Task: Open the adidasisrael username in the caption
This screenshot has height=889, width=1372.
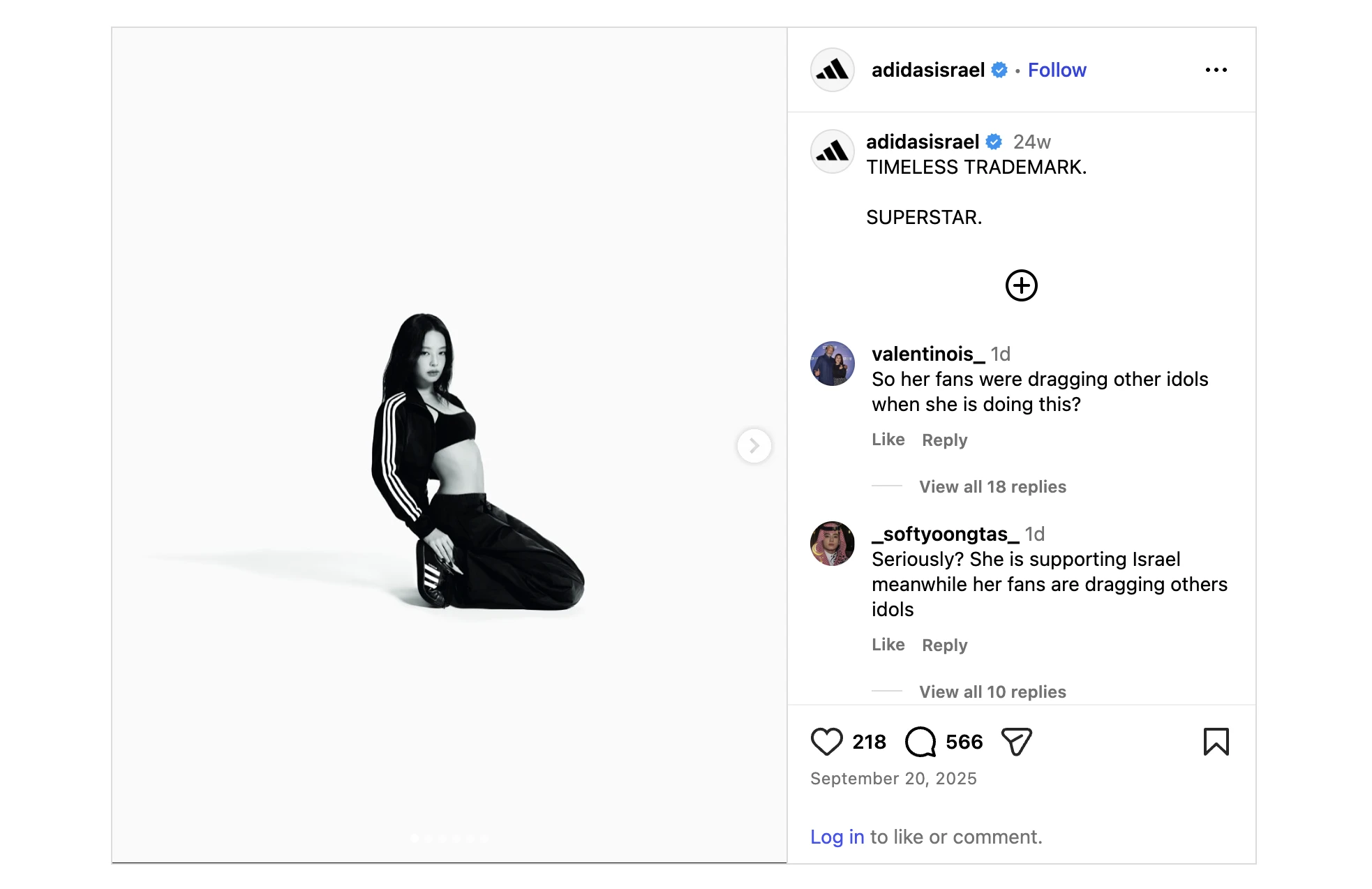Action: (x=921, y=142)
